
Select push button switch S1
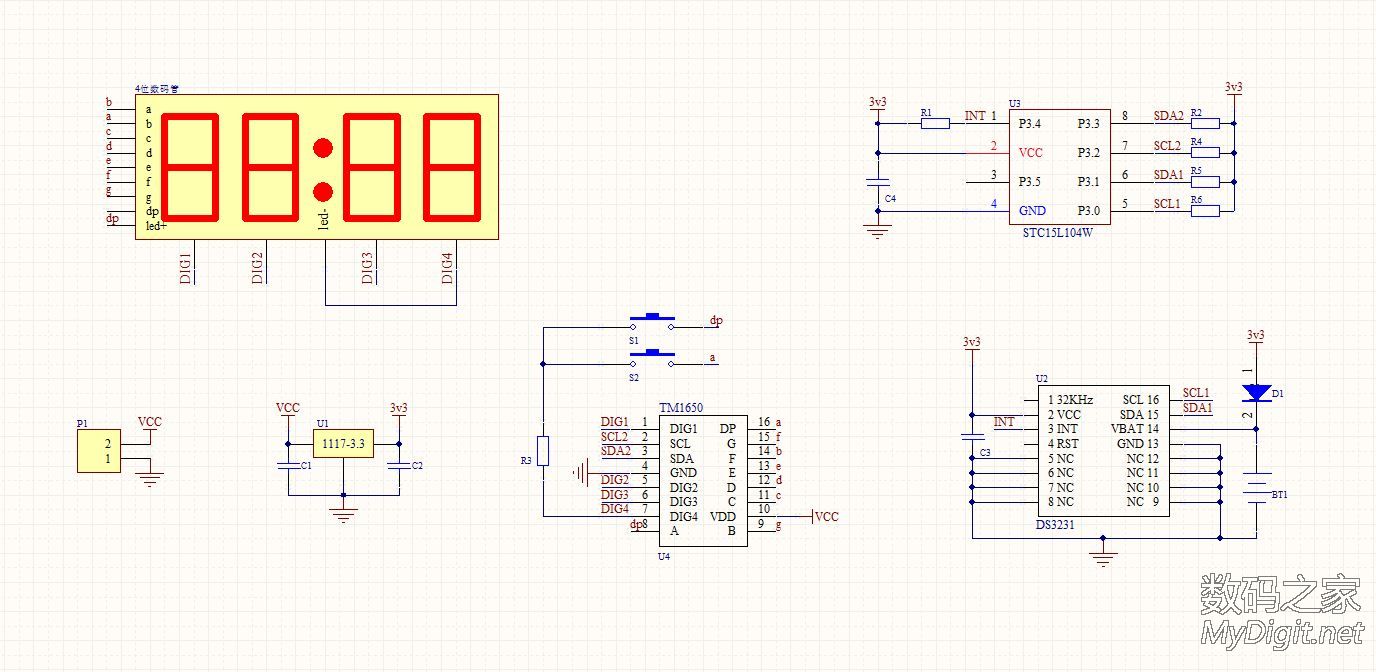tap(652, 321)
